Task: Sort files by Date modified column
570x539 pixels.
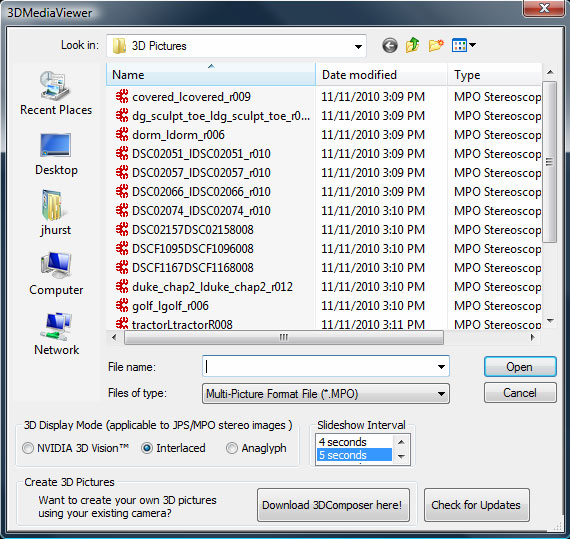Action: point(381,75)
